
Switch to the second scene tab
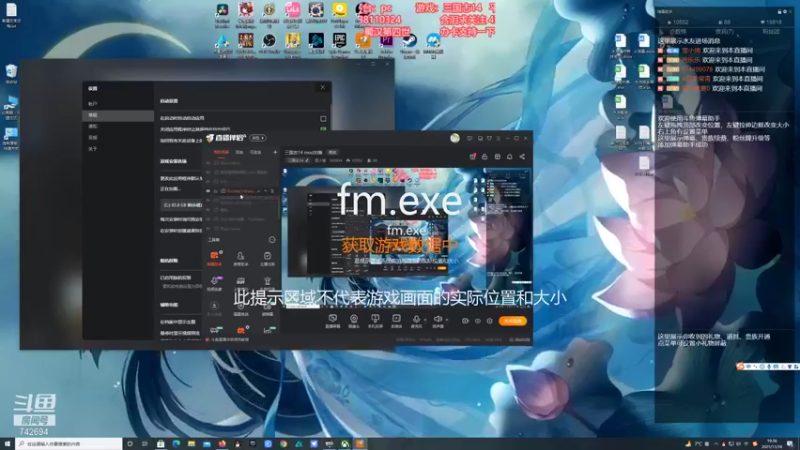point(239,152)
